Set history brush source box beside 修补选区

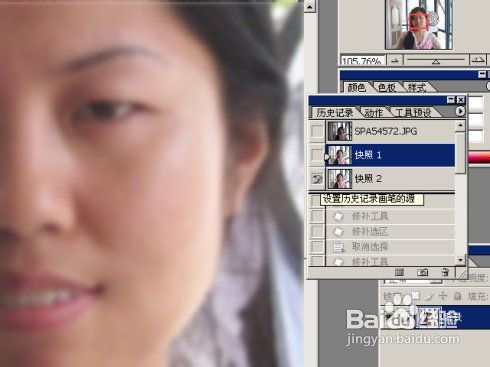tap(317, 231)
